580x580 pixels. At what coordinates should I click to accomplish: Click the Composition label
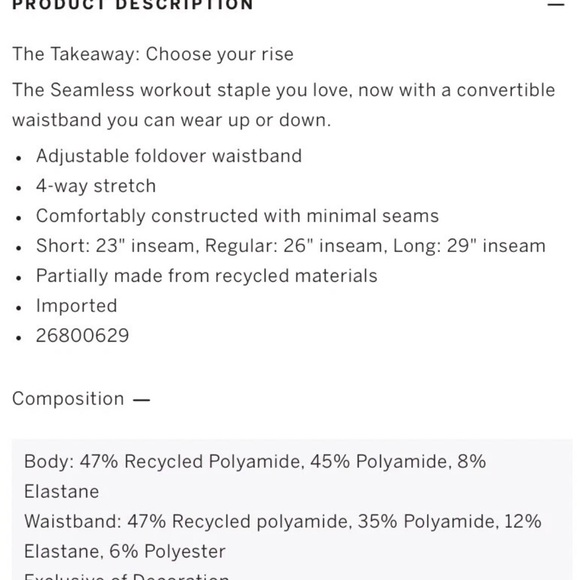[68, 399]
